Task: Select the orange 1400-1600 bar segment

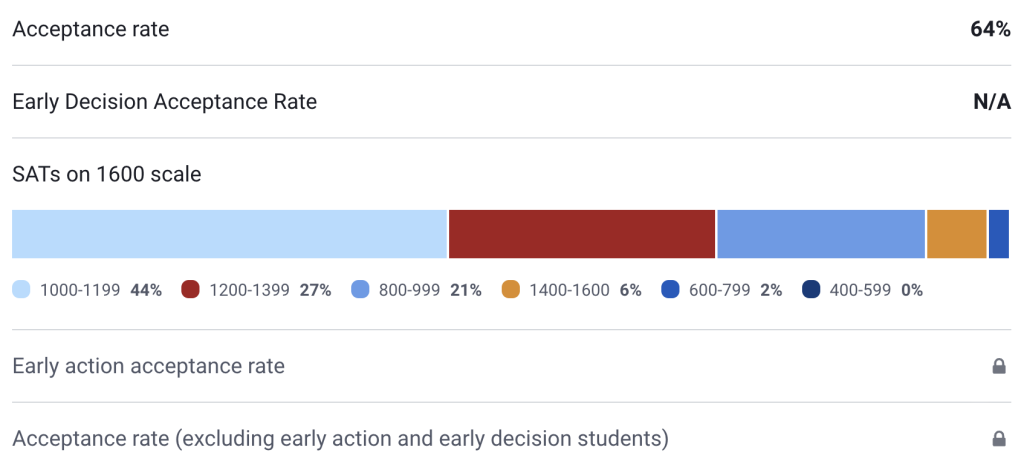Action: (957, 235)
